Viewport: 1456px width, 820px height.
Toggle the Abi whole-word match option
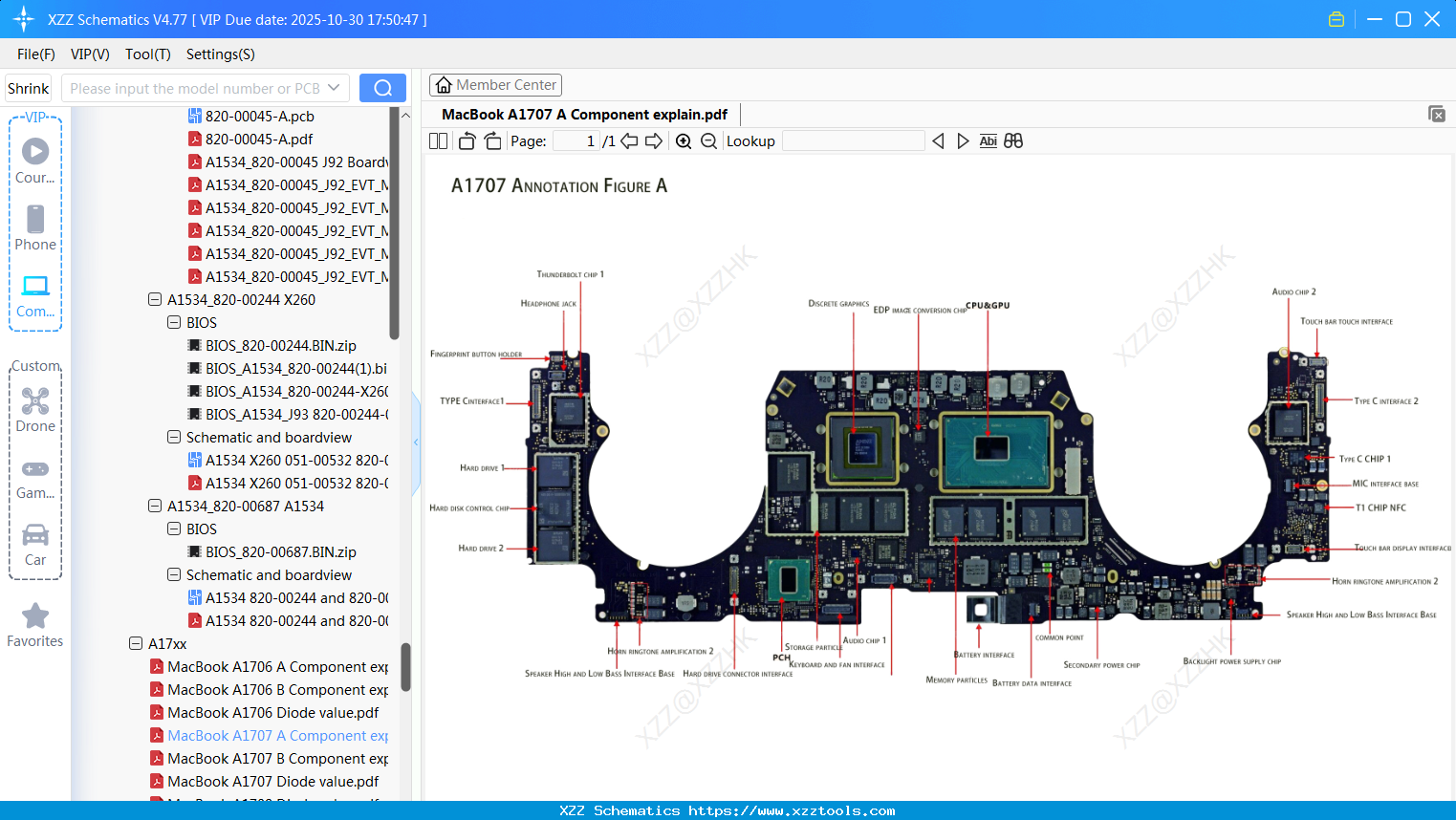(x=988, y=141)
